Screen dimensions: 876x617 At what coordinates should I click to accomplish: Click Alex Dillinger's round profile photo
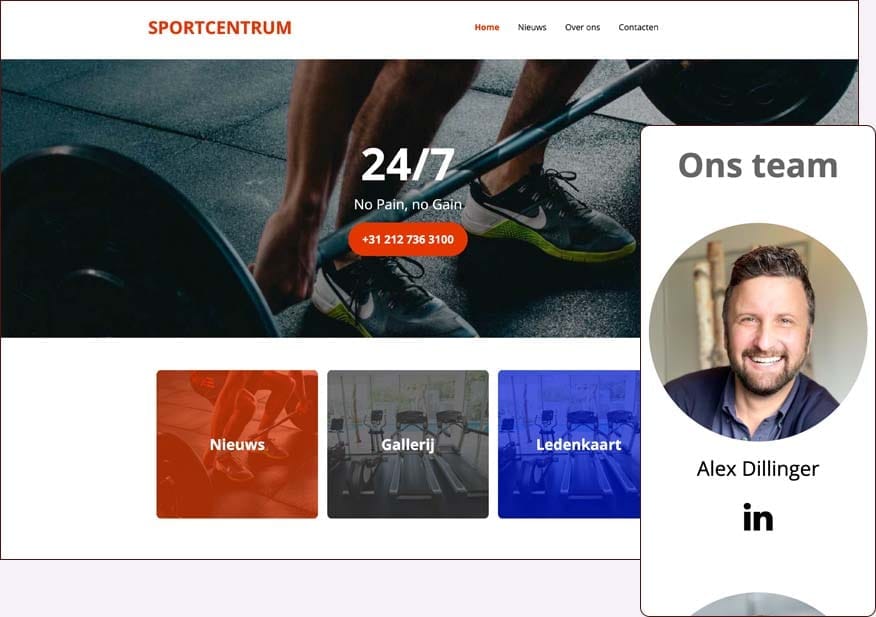tap(758, 332)
